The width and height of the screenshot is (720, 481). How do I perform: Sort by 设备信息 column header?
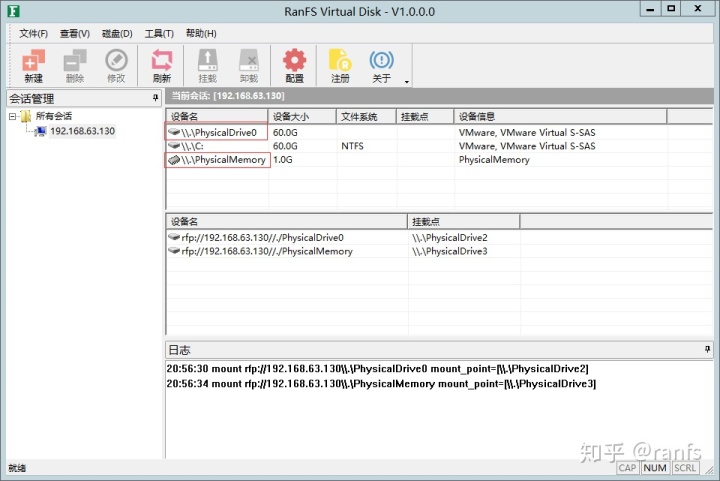coord(560,117)
